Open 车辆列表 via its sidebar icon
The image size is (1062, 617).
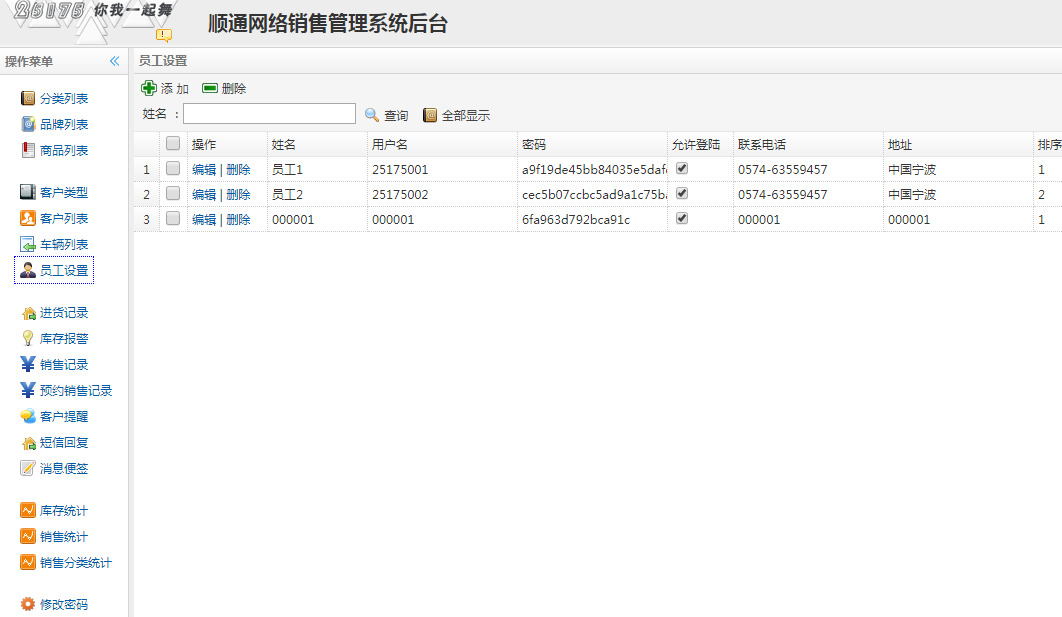pos(28,244)
